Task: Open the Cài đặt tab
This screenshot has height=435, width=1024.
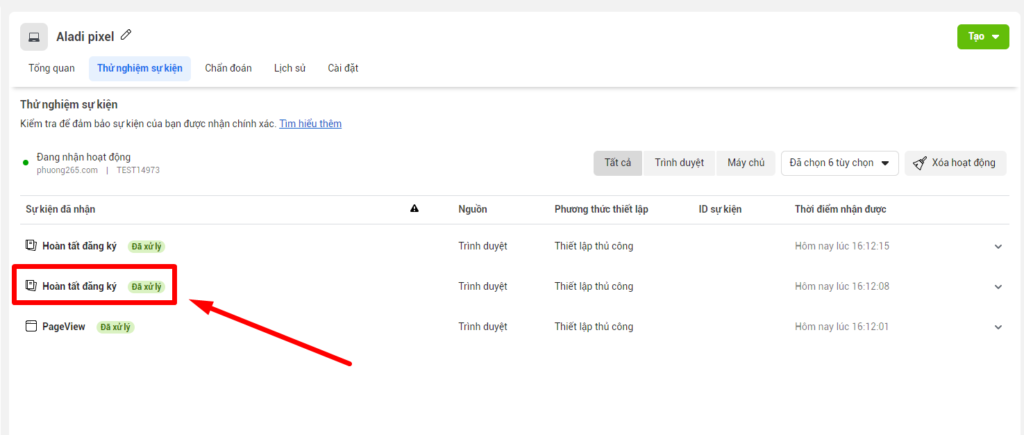Action: tap(343, 68)
